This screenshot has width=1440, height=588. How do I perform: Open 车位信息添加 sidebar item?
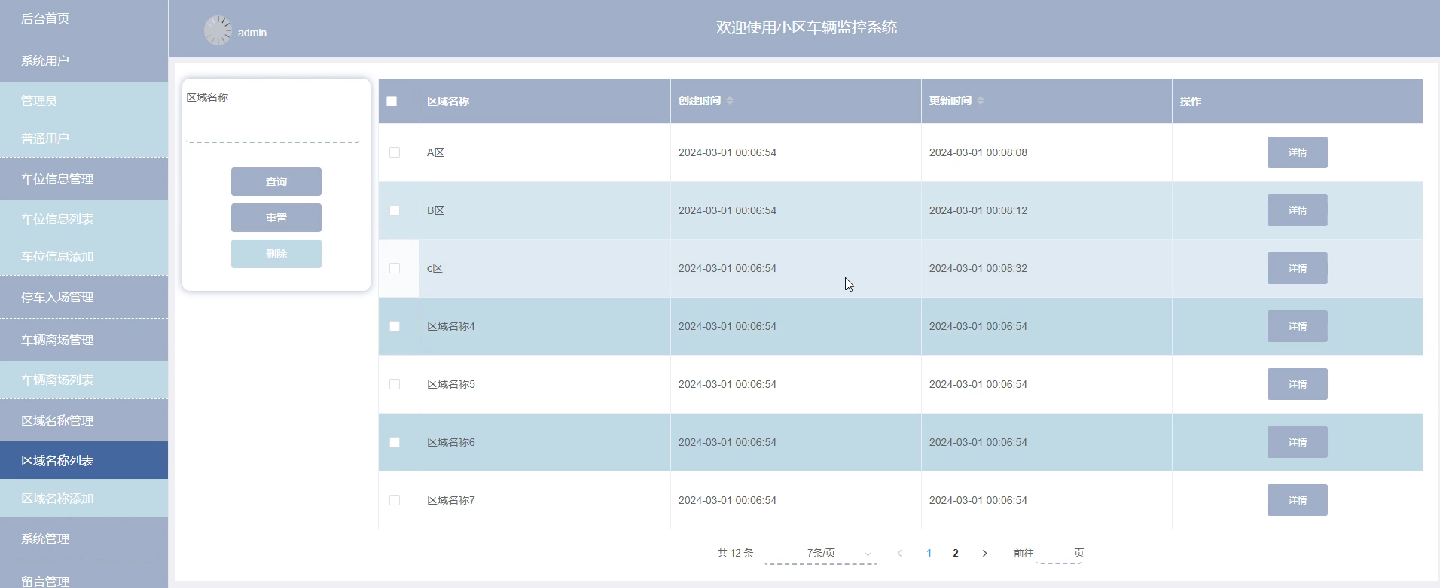click(x=84, y=257)
